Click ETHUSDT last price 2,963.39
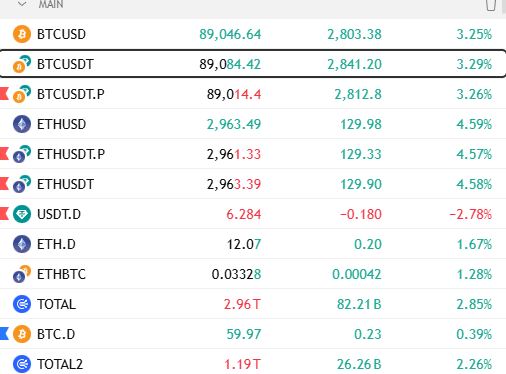 point(234,184)
